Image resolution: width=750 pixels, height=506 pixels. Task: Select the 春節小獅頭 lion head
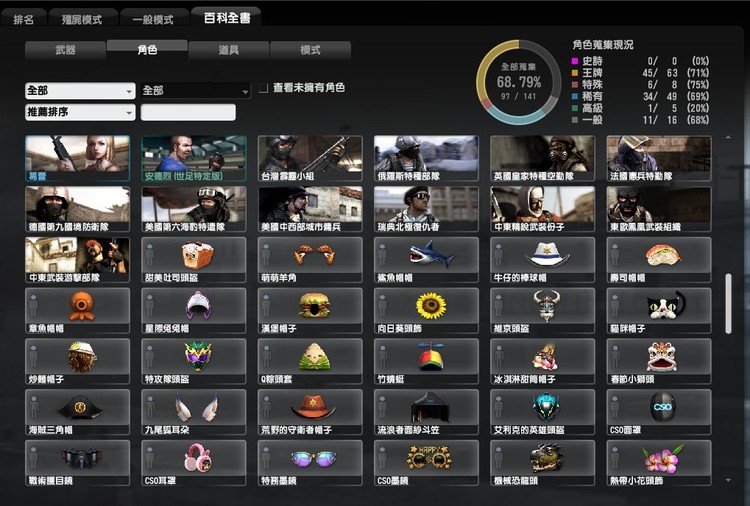659,361
